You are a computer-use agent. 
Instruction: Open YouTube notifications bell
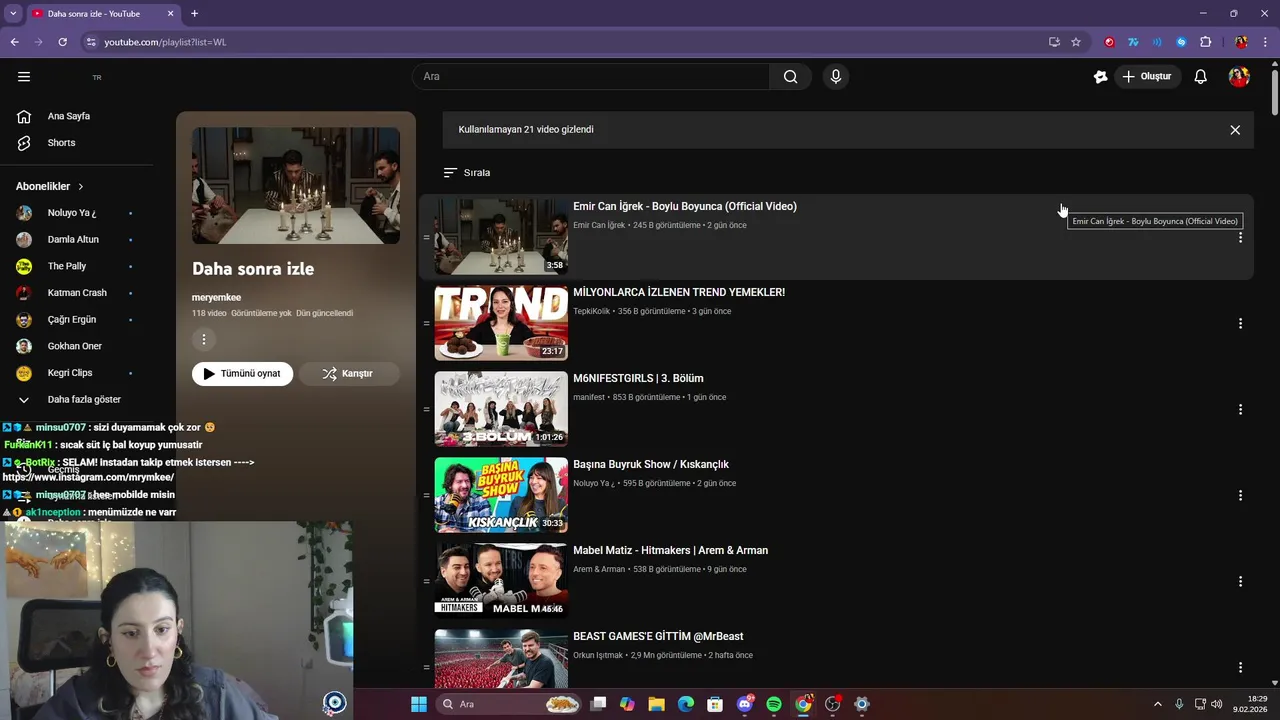point(1200,77)
